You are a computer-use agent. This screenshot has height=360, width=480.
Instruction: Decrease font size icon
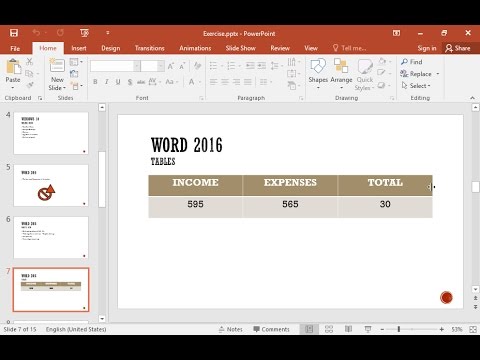(182, 66)
